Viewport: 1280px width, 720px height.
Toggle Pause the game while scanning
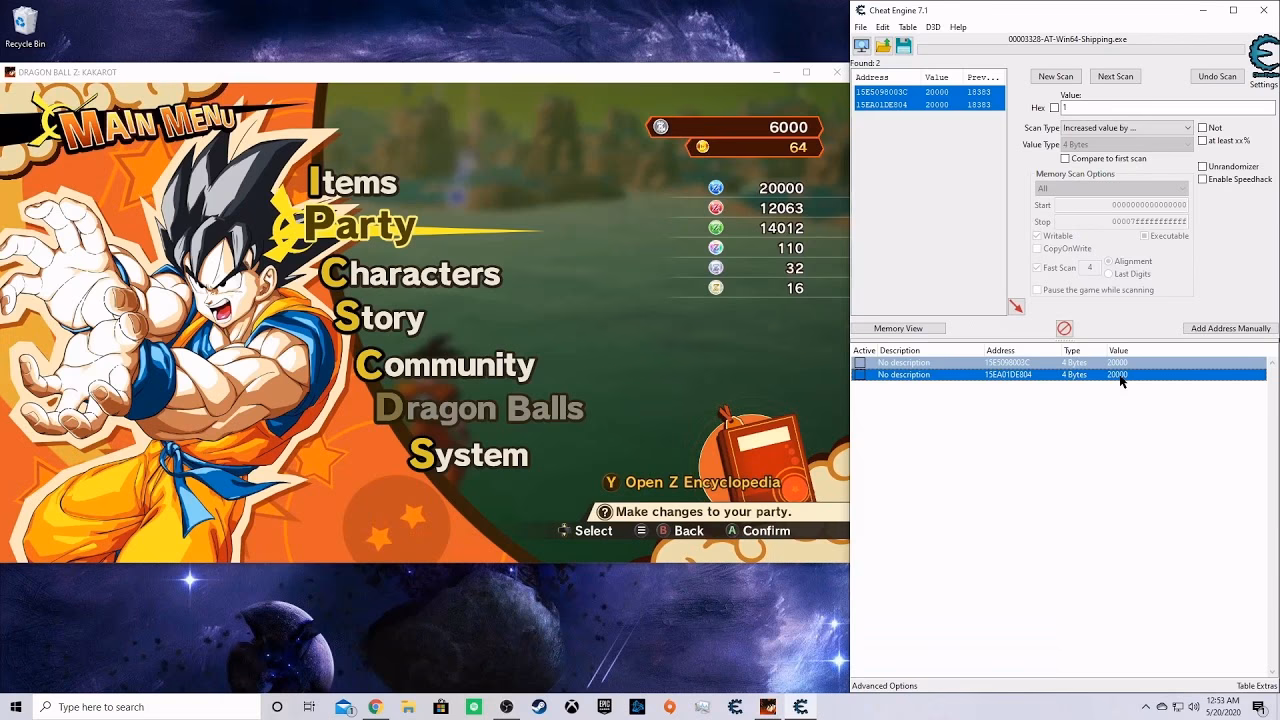pyautogui.click(x=1037, y=290)
